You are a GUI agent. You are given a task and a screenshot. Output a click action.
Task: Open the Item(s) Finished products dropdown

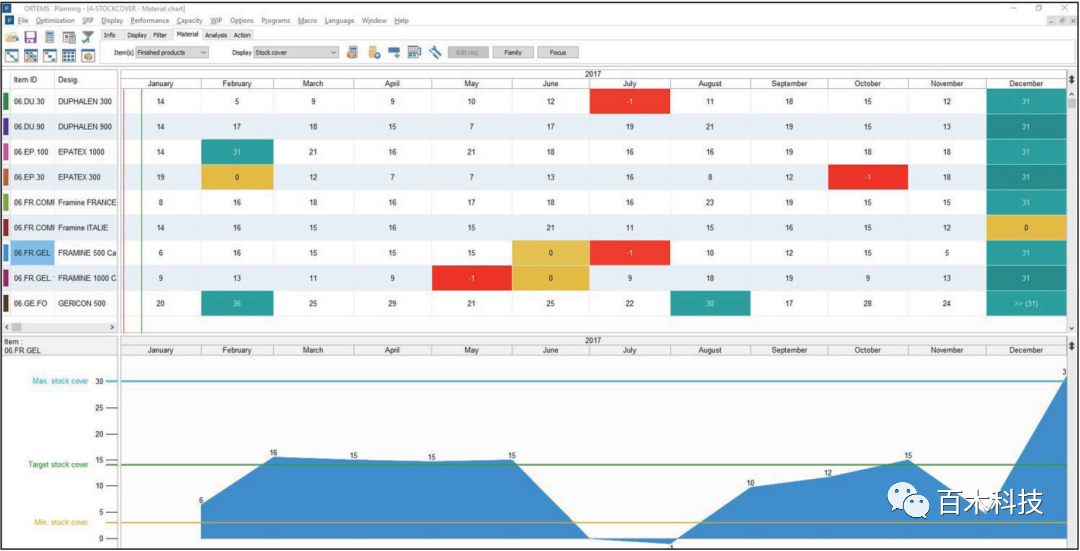[172, 53]
